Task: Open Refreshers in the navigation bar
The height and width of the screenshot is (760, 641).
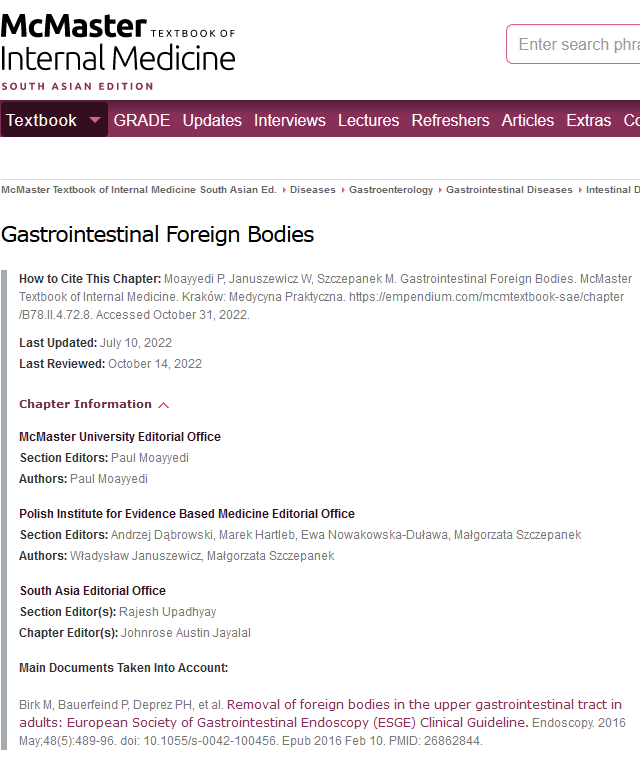Action: [x=450, y=120]
